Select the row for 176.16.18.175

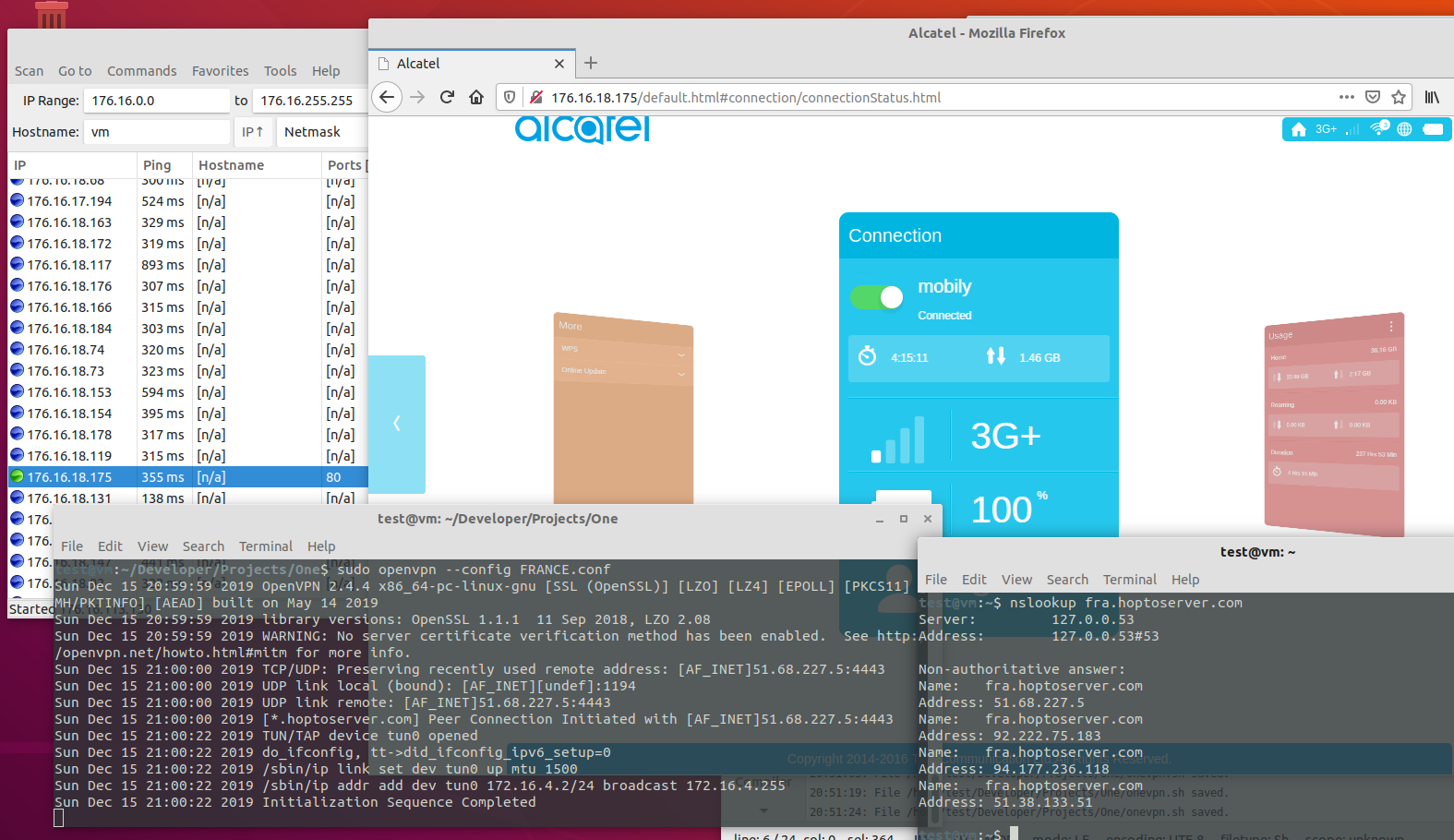[x=188, y=477]
